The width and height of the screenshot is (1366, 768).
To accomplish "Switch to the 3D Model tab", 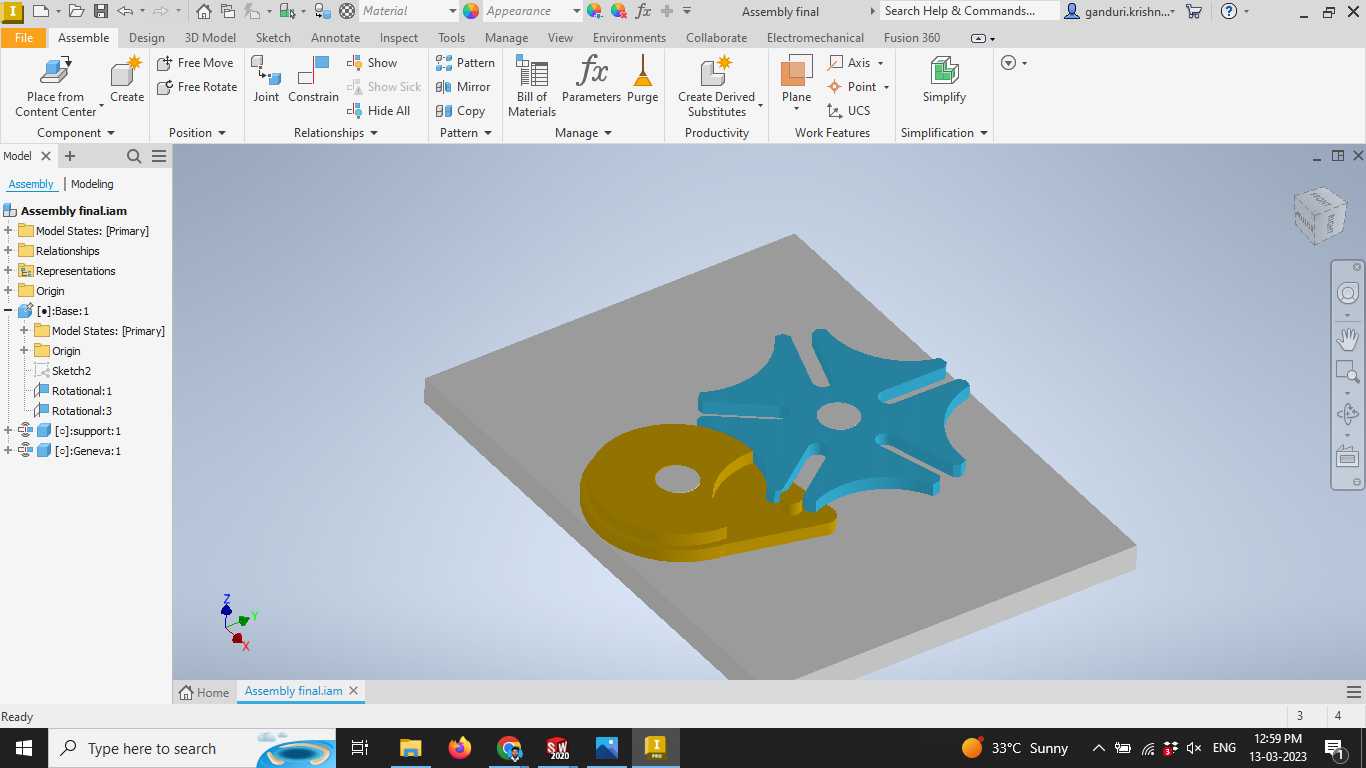I will (210, 38).
